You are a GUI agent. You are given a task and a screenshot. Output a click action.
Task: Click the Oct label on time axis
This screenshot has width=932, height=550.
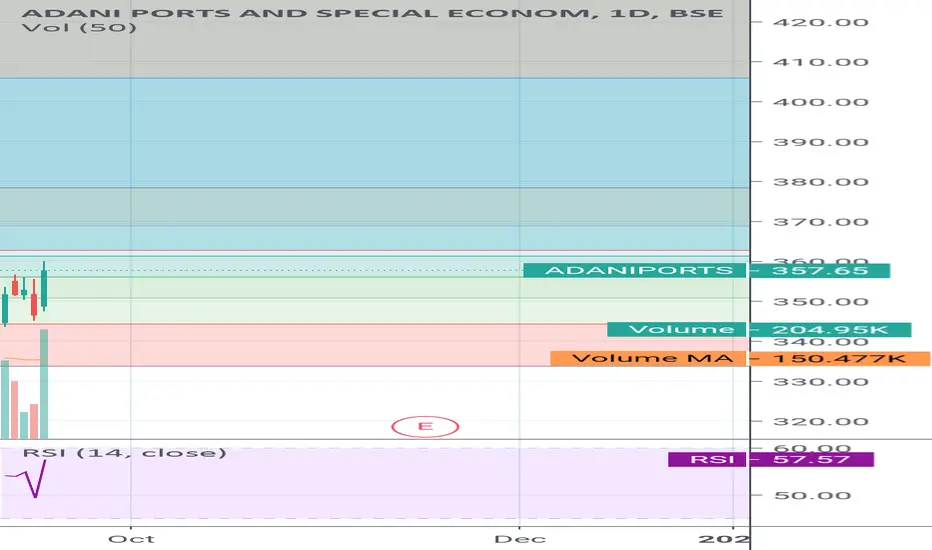click(131, 539)
